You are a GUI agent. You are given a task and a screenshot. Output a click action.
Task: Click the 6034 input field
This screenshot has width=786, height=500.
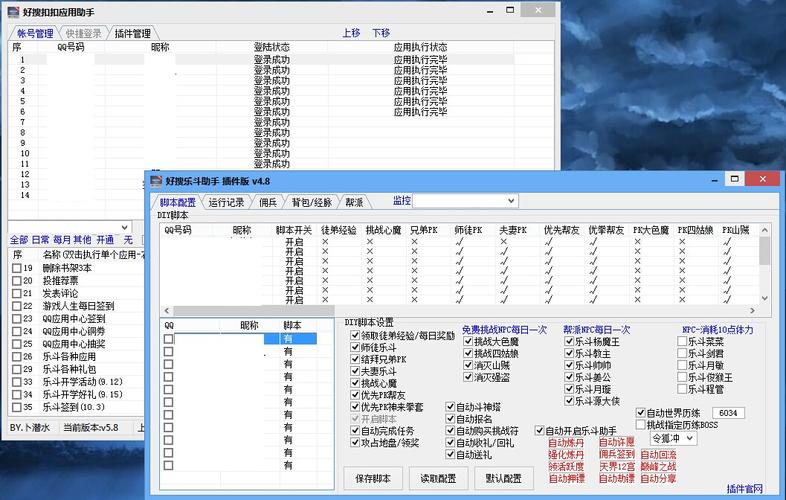click(728, 413)
